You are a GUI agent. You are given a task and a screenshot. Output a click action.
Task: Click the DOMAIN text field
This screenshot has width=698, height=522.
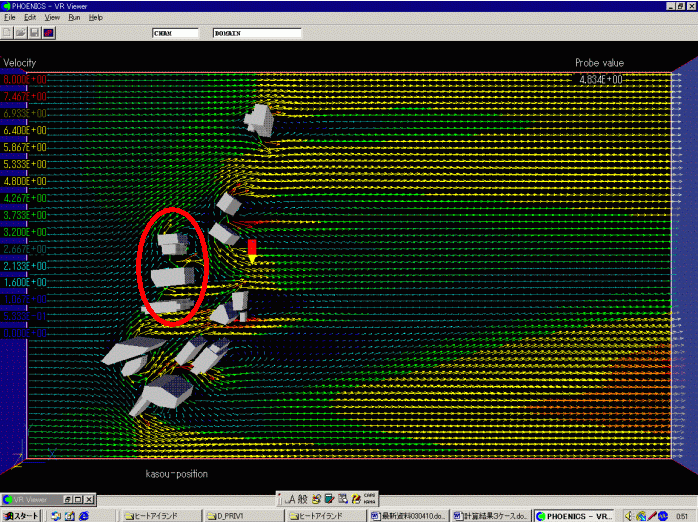tap(256, 33)
